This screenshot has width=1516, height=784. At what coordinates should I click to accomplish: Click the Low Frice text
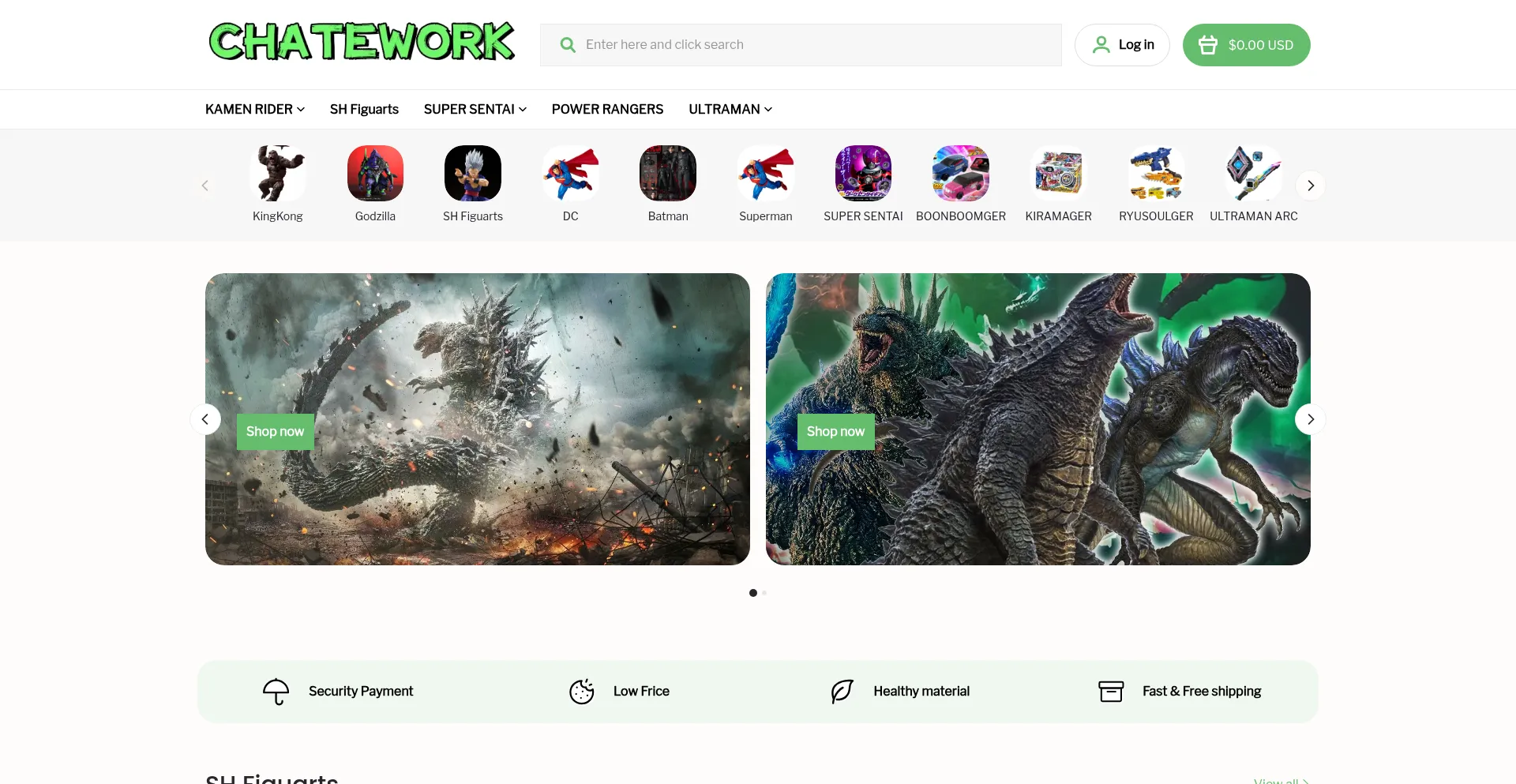pos(641,692)
